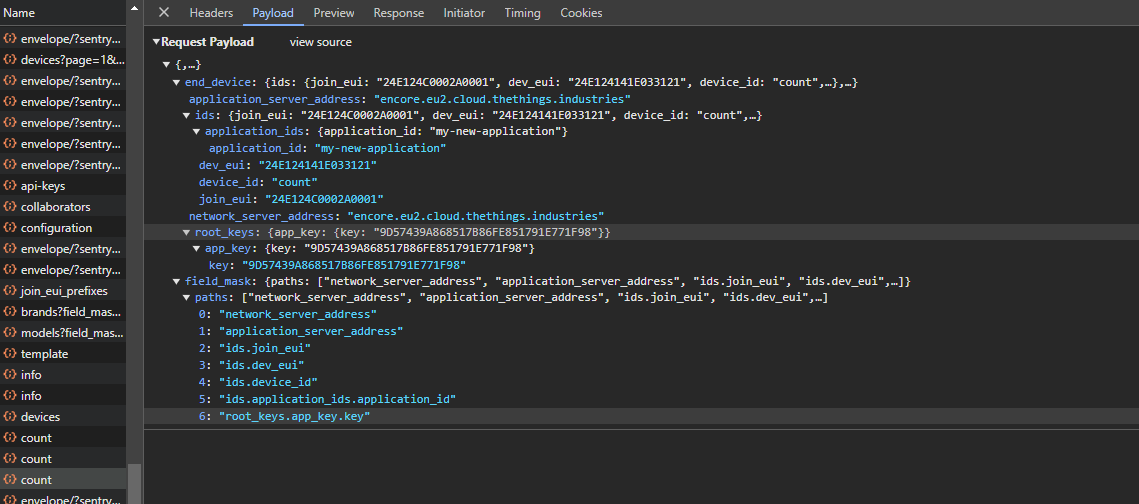
Task: Open the Timing tab
Action: (x=522, y=13)
